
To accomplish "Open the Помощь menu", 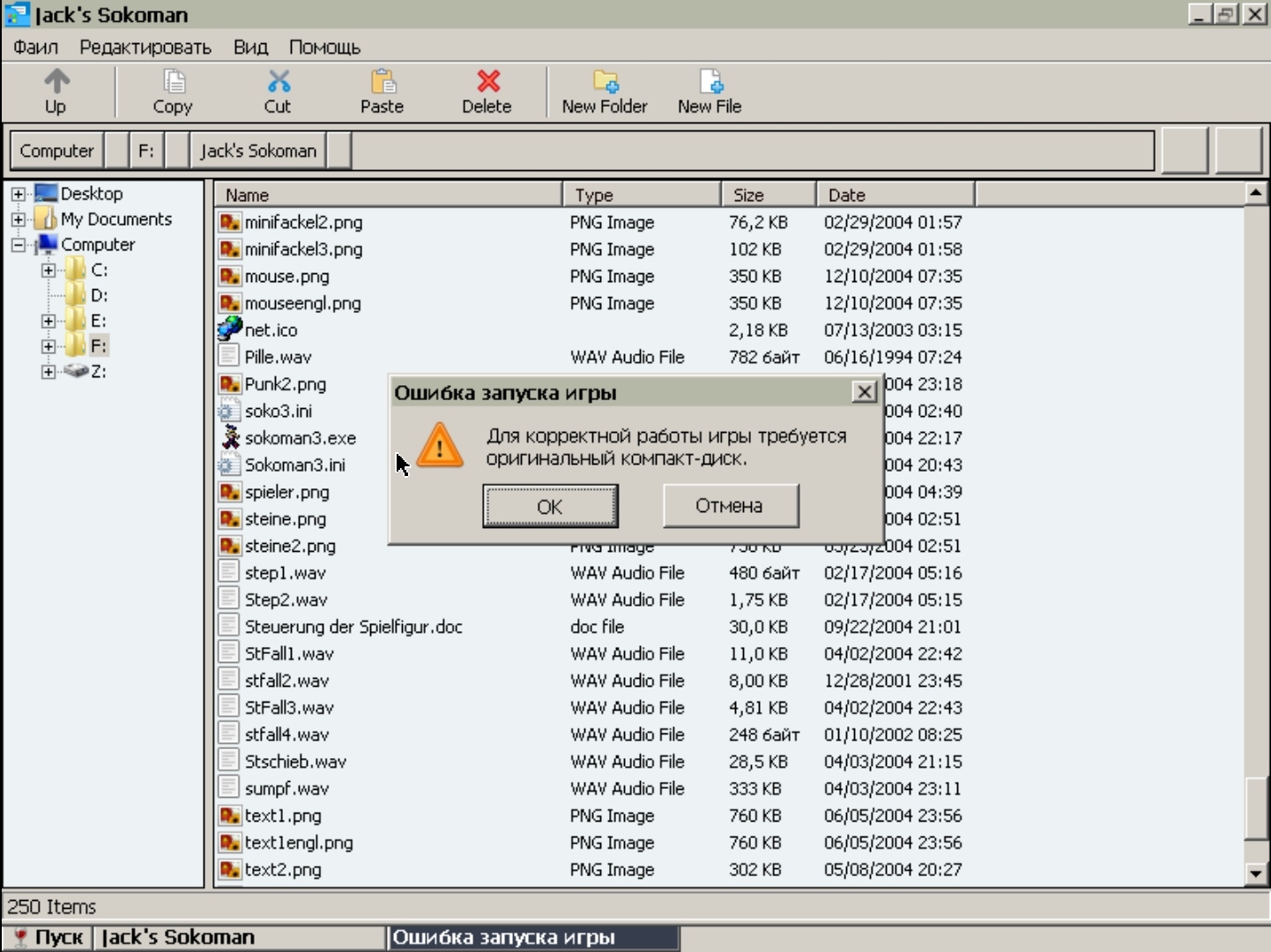I will (x=324, y=48).
